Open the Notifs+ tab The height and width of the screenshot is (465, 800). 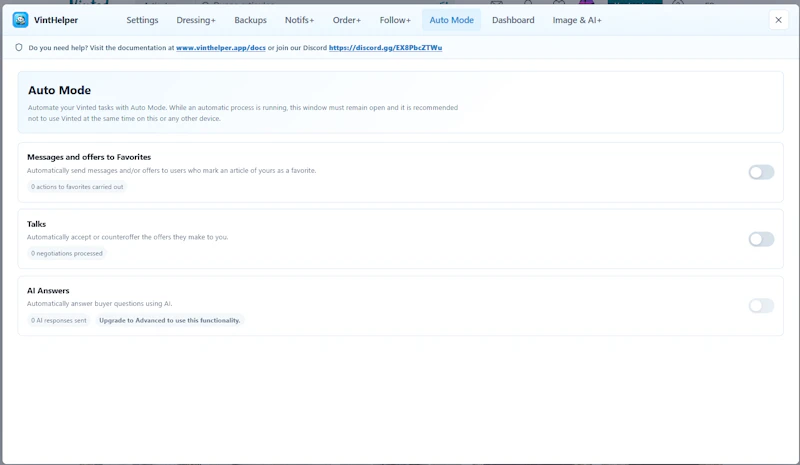[299, 20]
